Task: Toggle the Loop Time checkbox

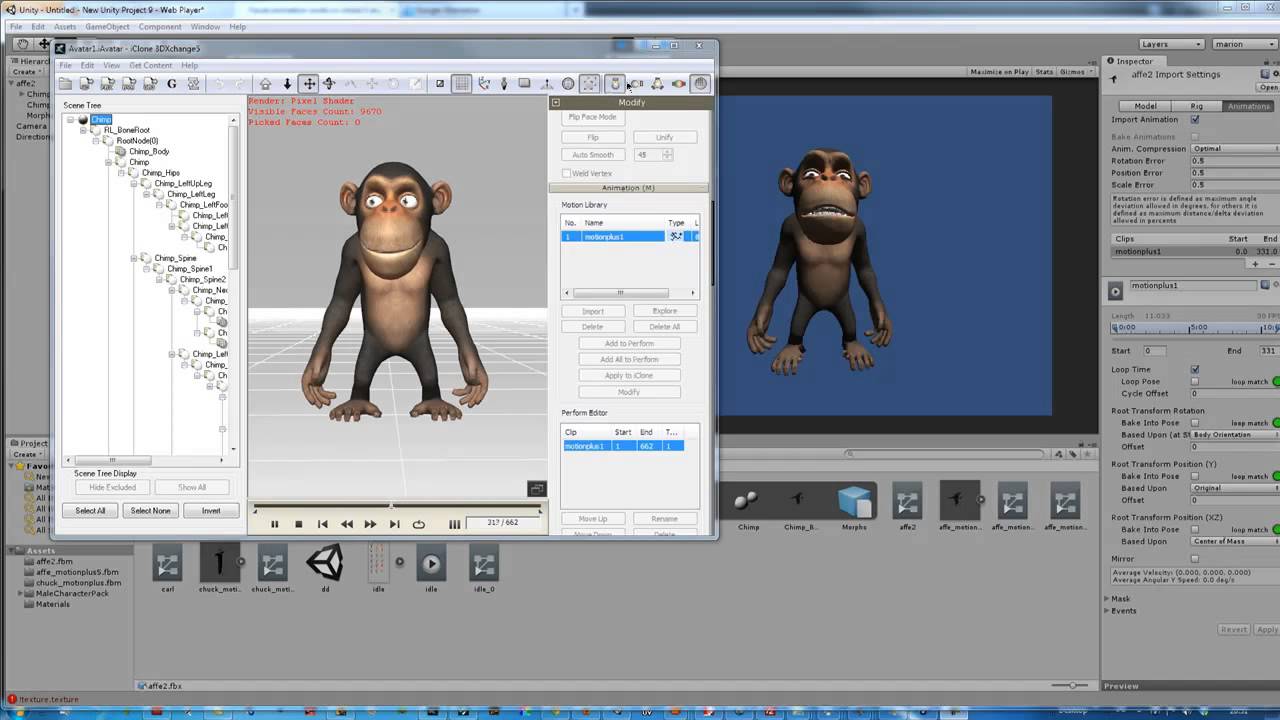Action: click(1194, 369)
